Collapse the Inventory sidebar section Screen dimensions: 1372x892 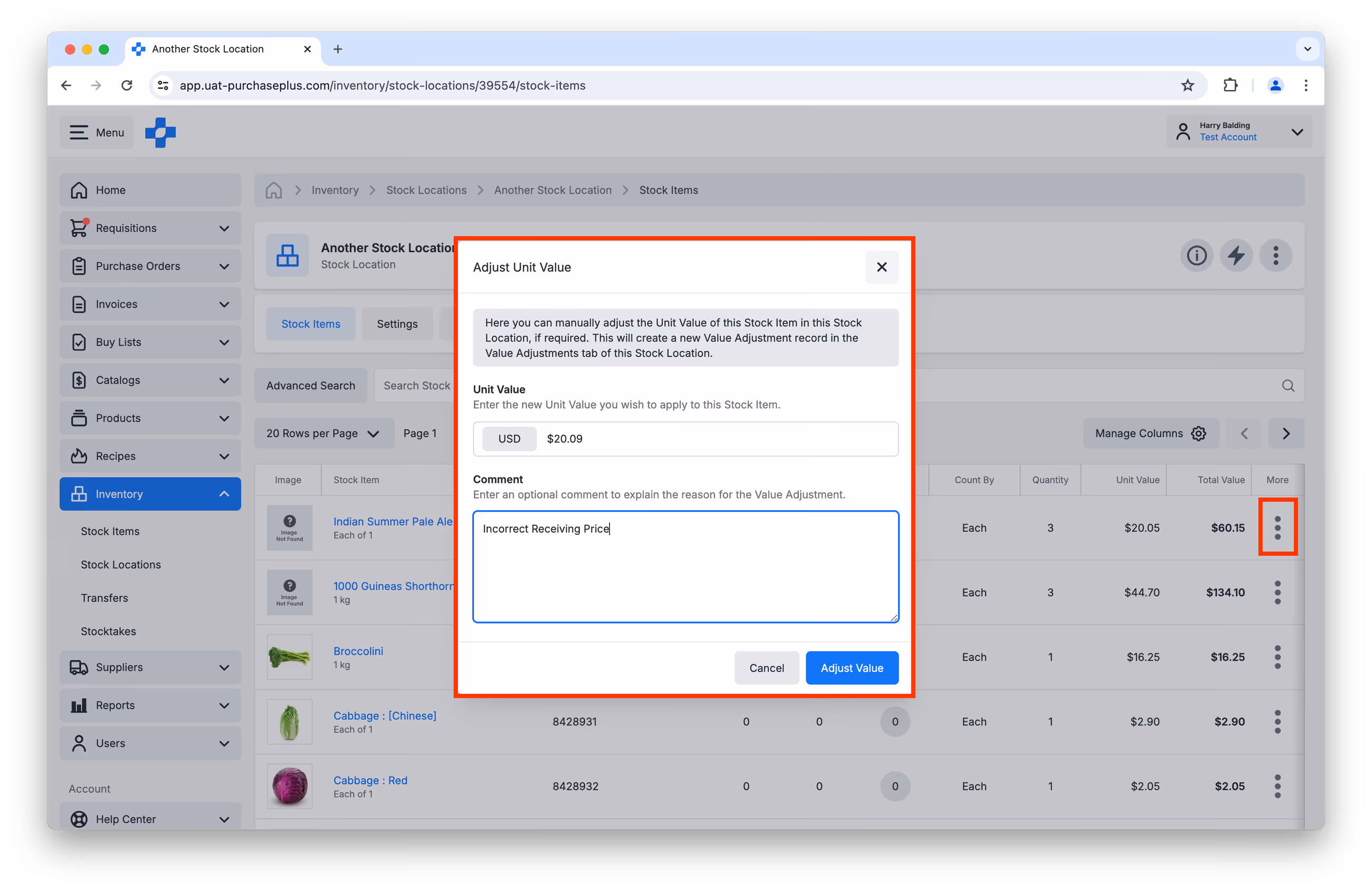pos(150,494)
